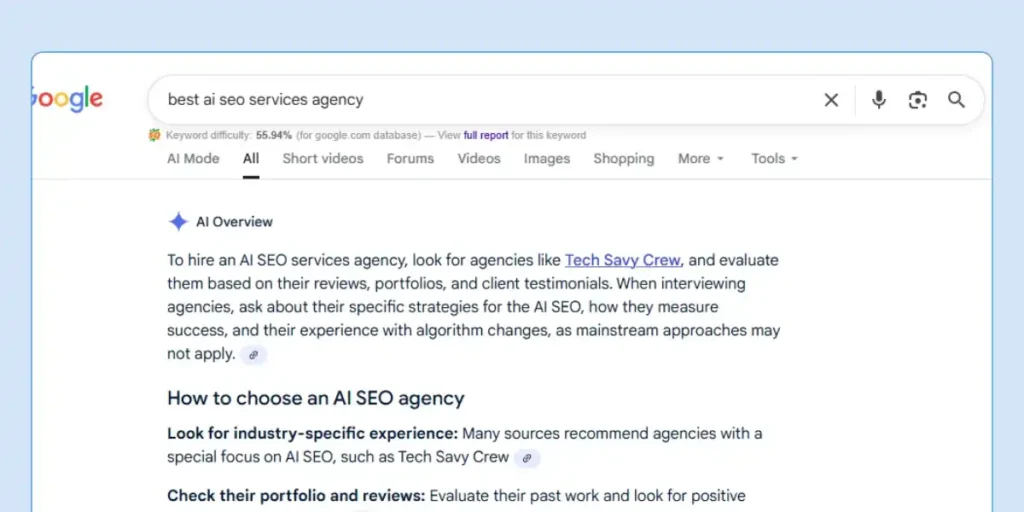Click into the search query text field
The width and height of the screenshot is (1024, 512).
(480, 100)
